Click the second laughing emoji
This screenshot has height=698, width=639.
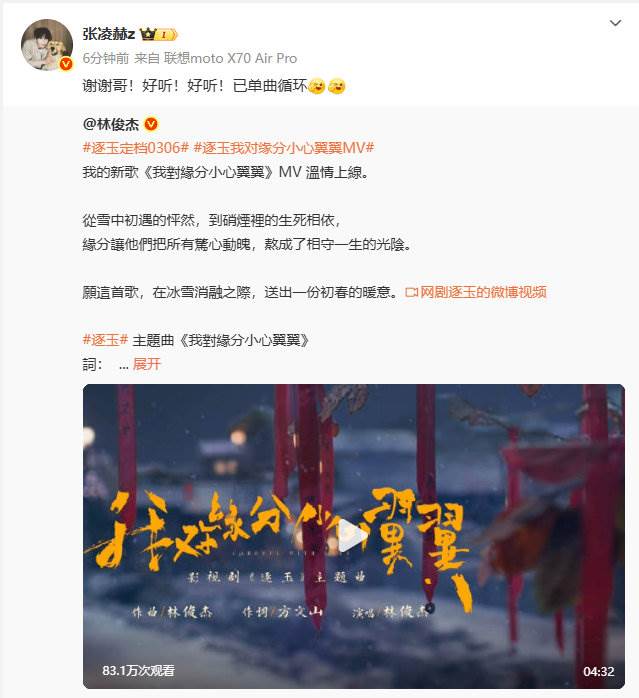336,85
